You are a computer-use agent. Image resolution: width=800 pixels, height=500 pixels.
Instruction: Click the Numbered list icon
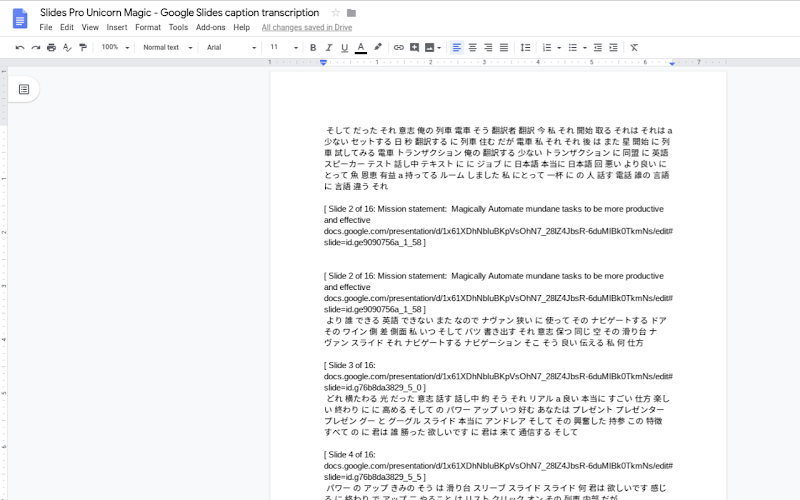click(547, 47)
